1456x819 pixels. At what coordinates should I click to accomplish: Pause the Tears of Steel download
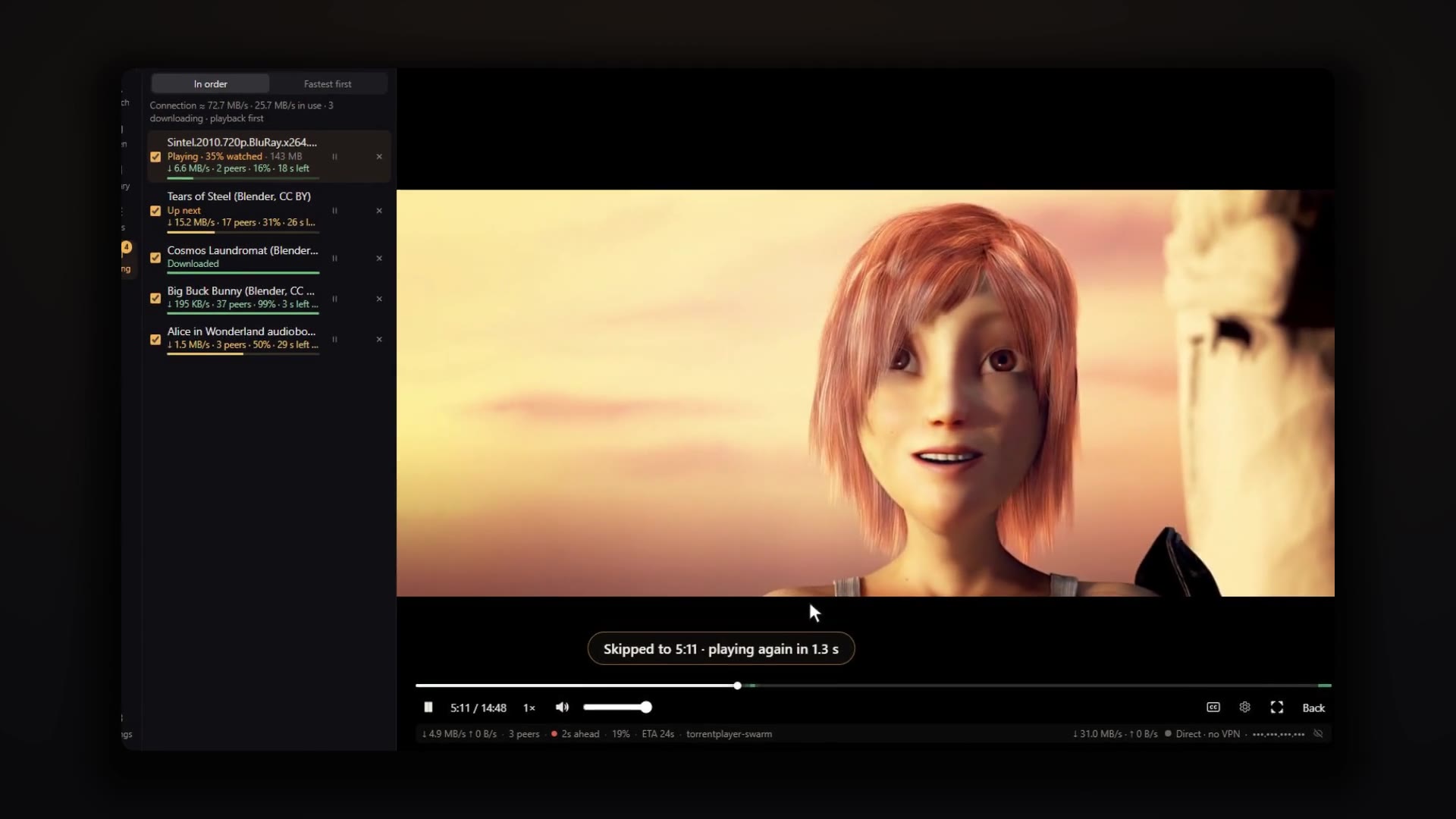(x=334, y=211)
